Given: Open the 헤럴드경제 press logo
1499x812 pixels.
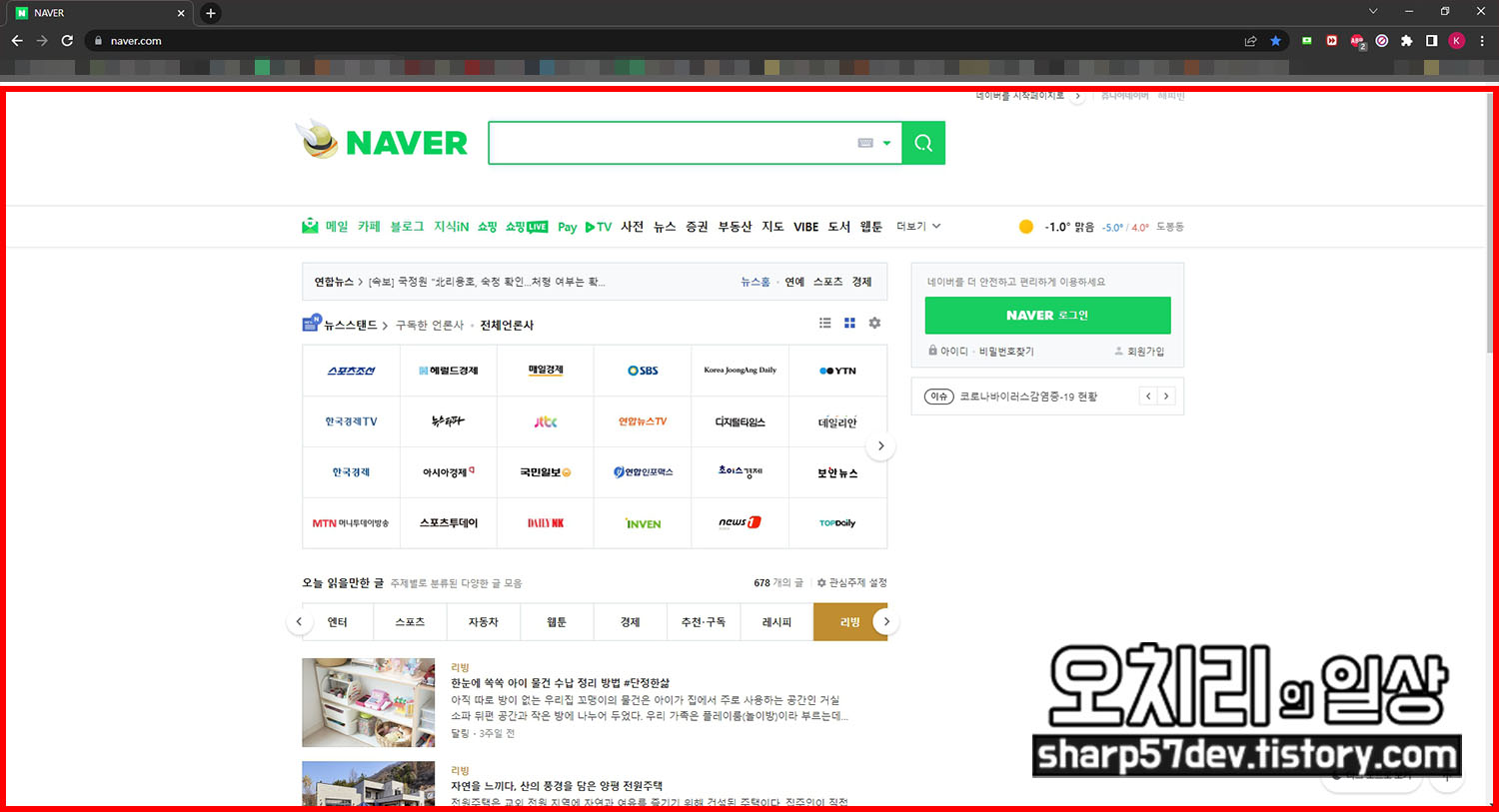Looking at the screenshot, I should tap(448, 371).
